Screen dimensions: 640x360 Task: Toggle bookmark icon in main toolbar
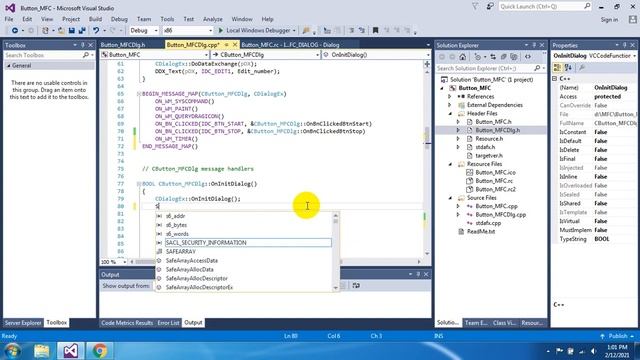375,31
